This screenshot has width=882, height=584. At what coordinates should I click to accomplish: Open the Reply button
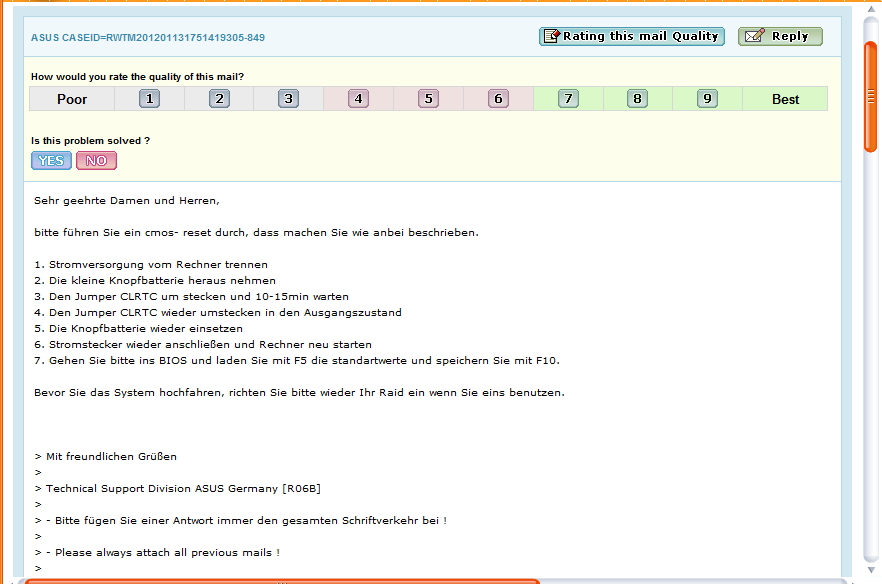click(x=780, y=37)
